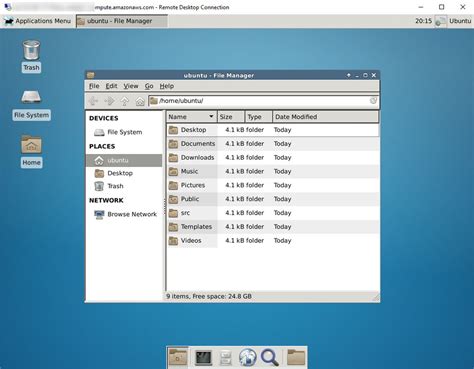Select the Downloads folder icon

(x=173, y=157)
